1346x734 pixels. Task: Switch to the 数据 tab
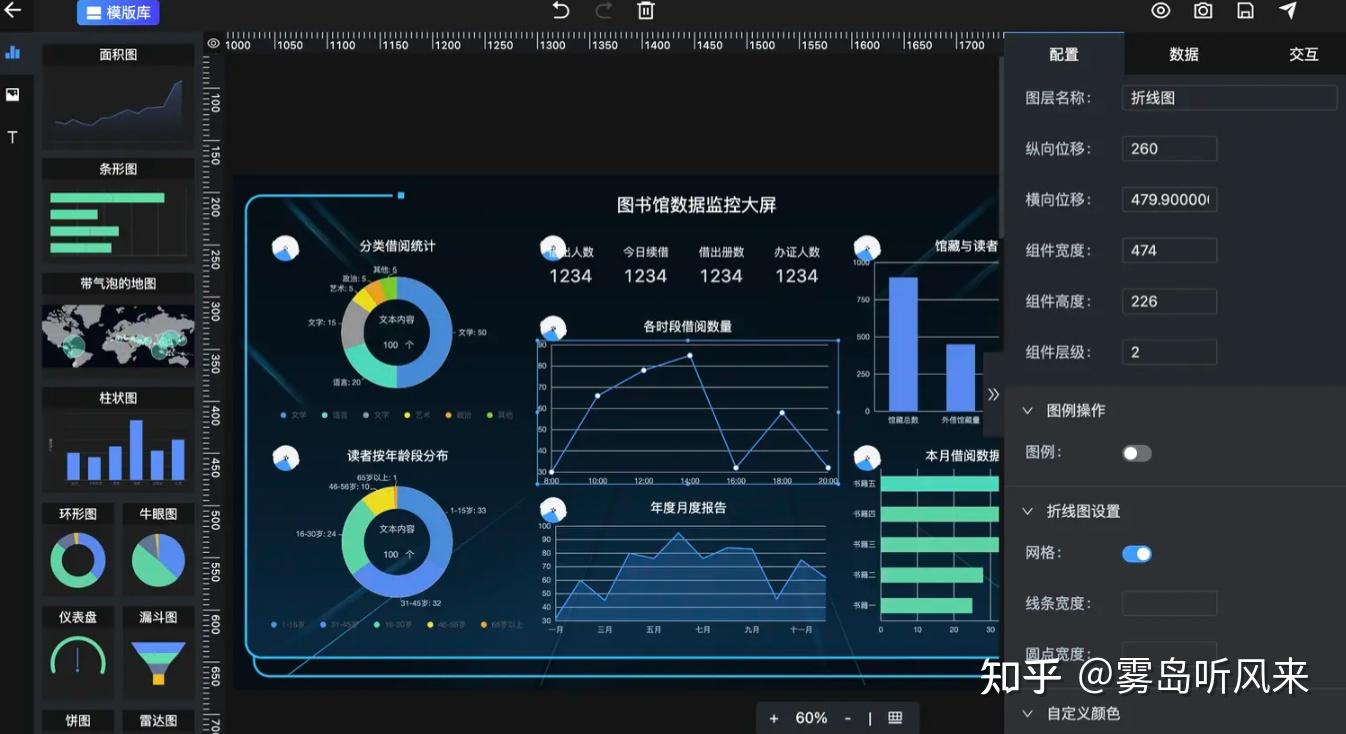click(1184, 54)
